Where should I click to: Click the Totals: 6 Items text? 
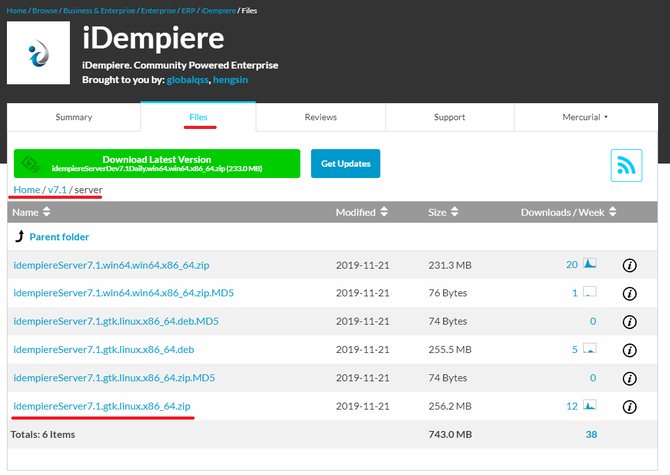pos(43,434)
